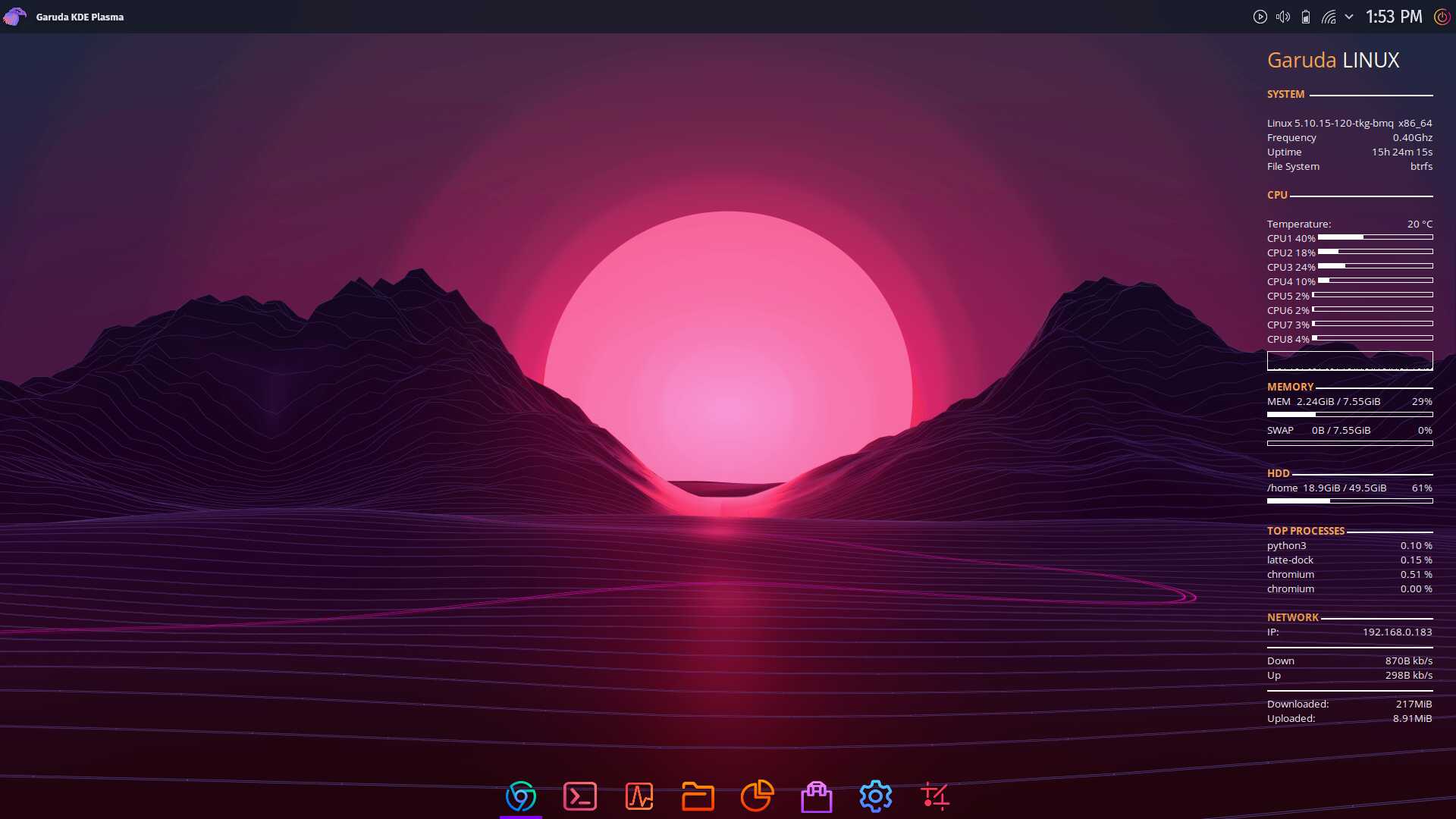Open system settings gear icon
The image size is (1456, 819).
tap(875, 796)
